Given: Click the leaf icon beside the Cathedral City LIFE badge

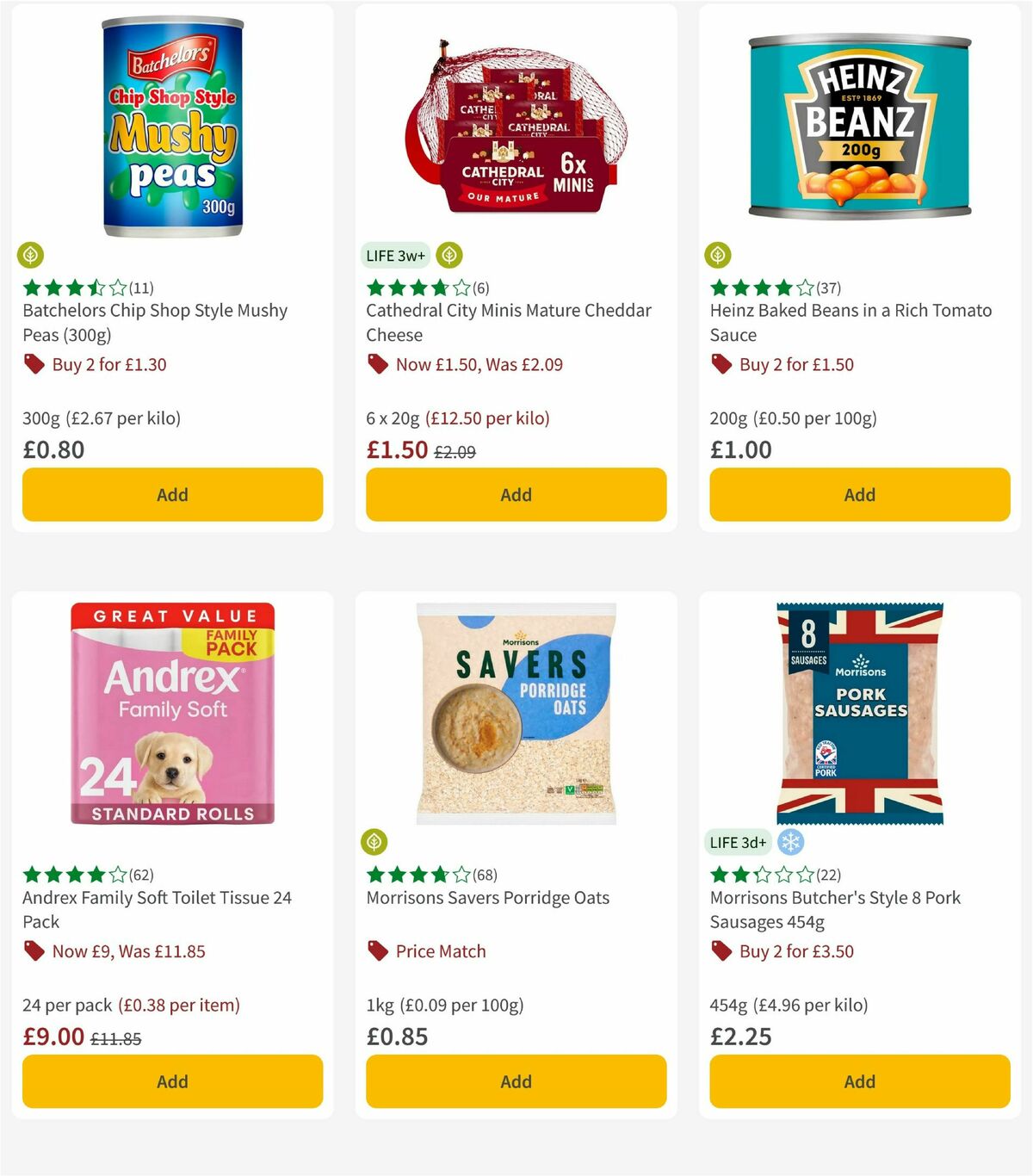Looking at the screenshot, I should (x=448, y=255).
